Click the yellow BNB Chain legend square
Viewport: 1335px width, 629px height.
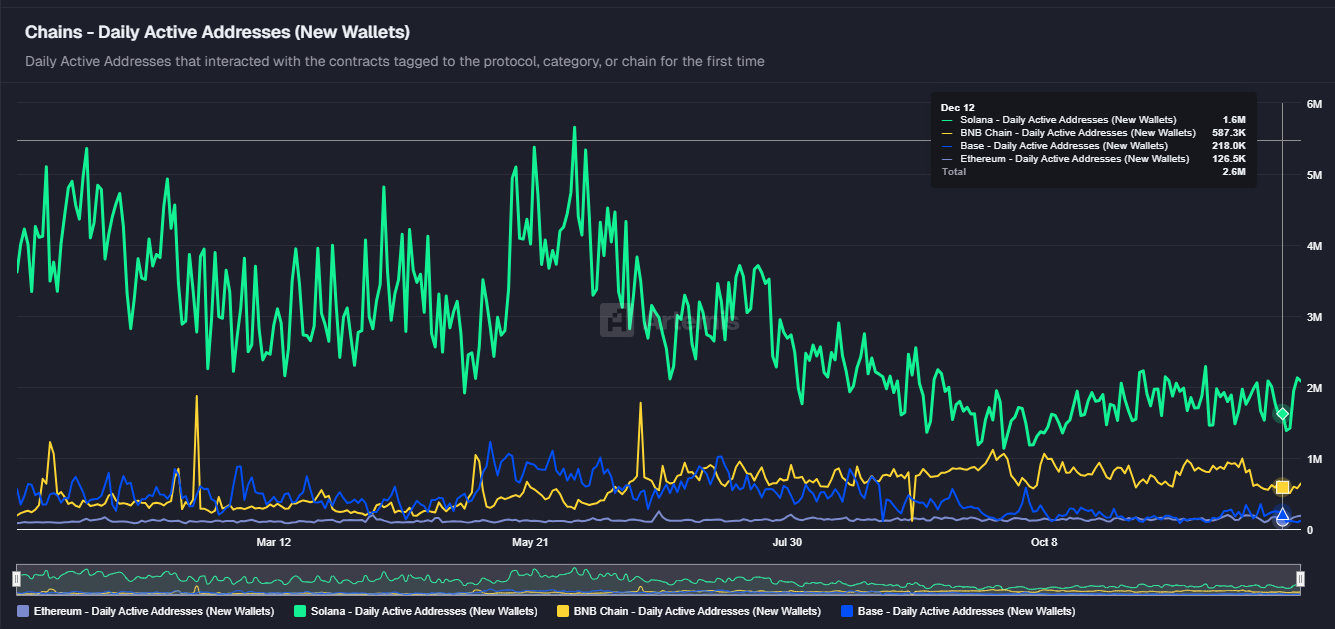[563, 611]
